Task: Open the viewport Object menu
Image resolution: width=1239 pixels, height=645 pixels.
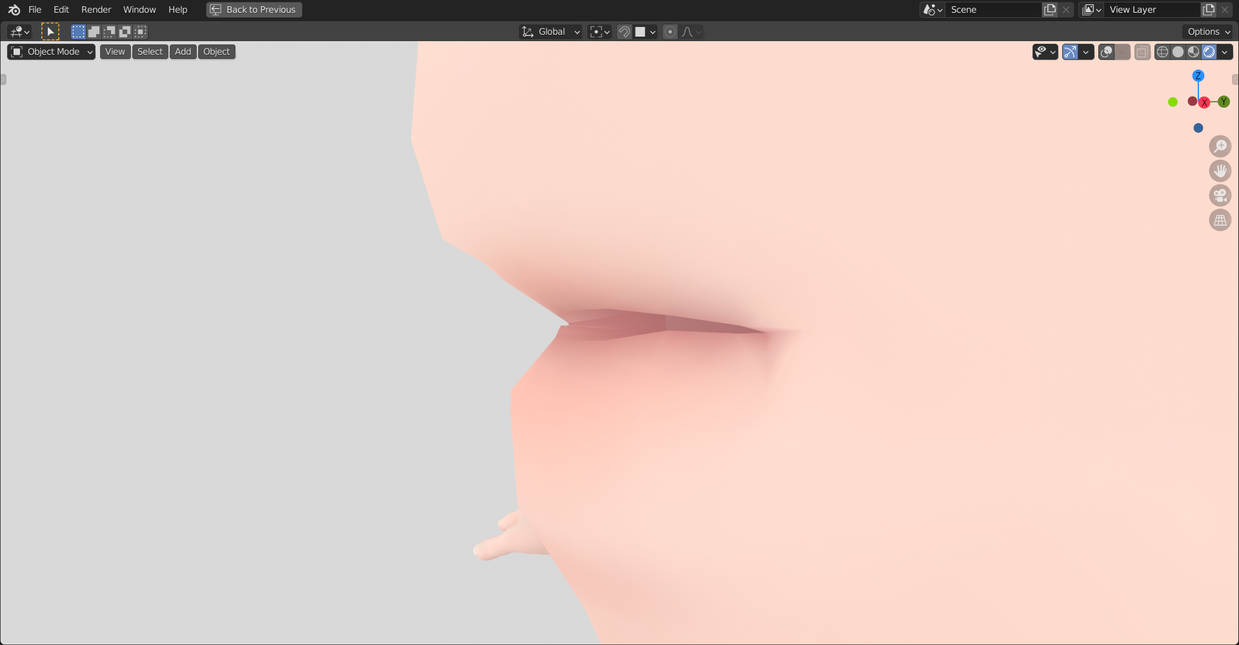Action: [x=217, y=52]
